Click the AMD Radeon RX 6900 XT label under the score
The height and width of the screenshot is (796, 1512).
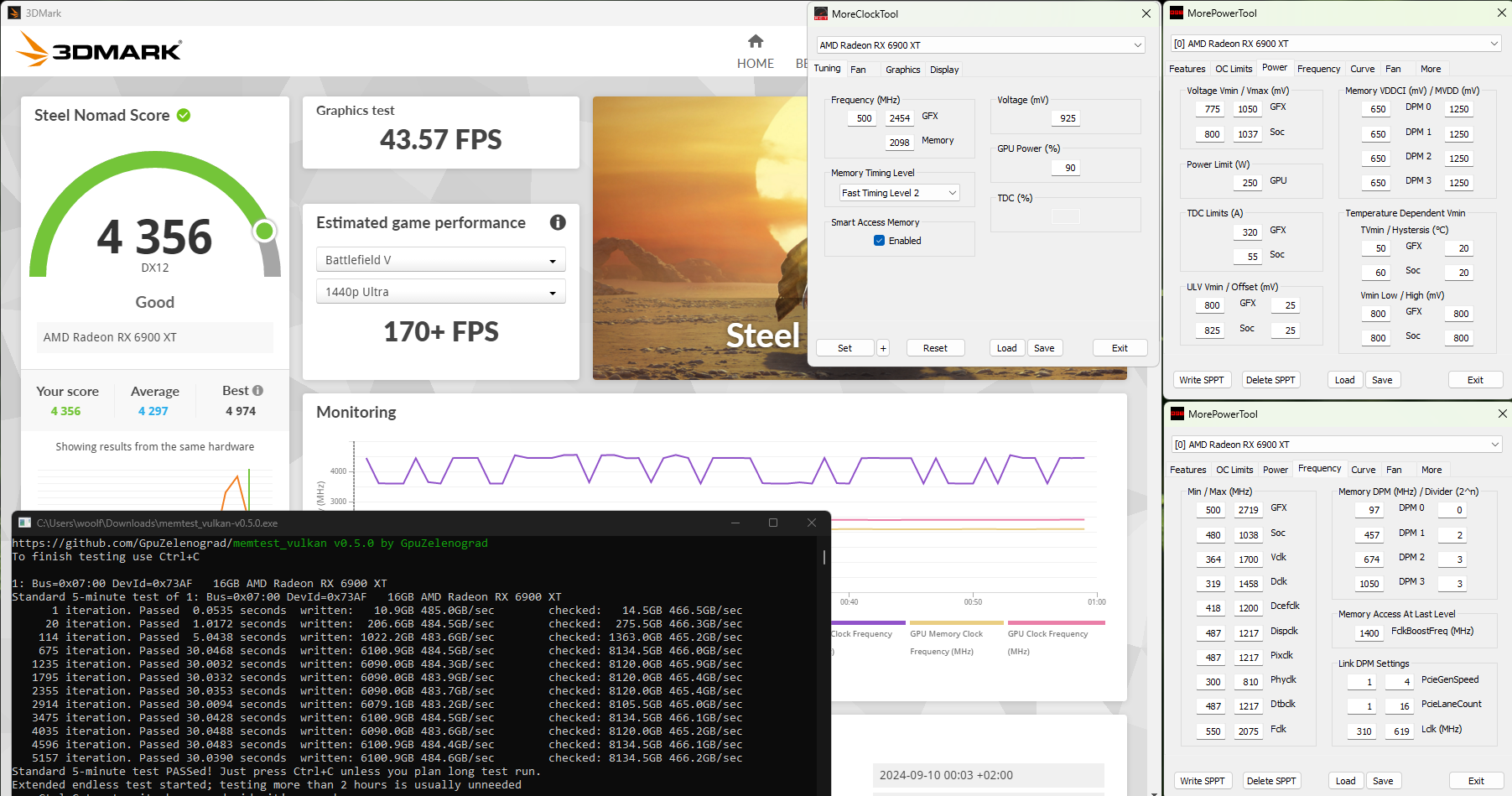[110, 337]
